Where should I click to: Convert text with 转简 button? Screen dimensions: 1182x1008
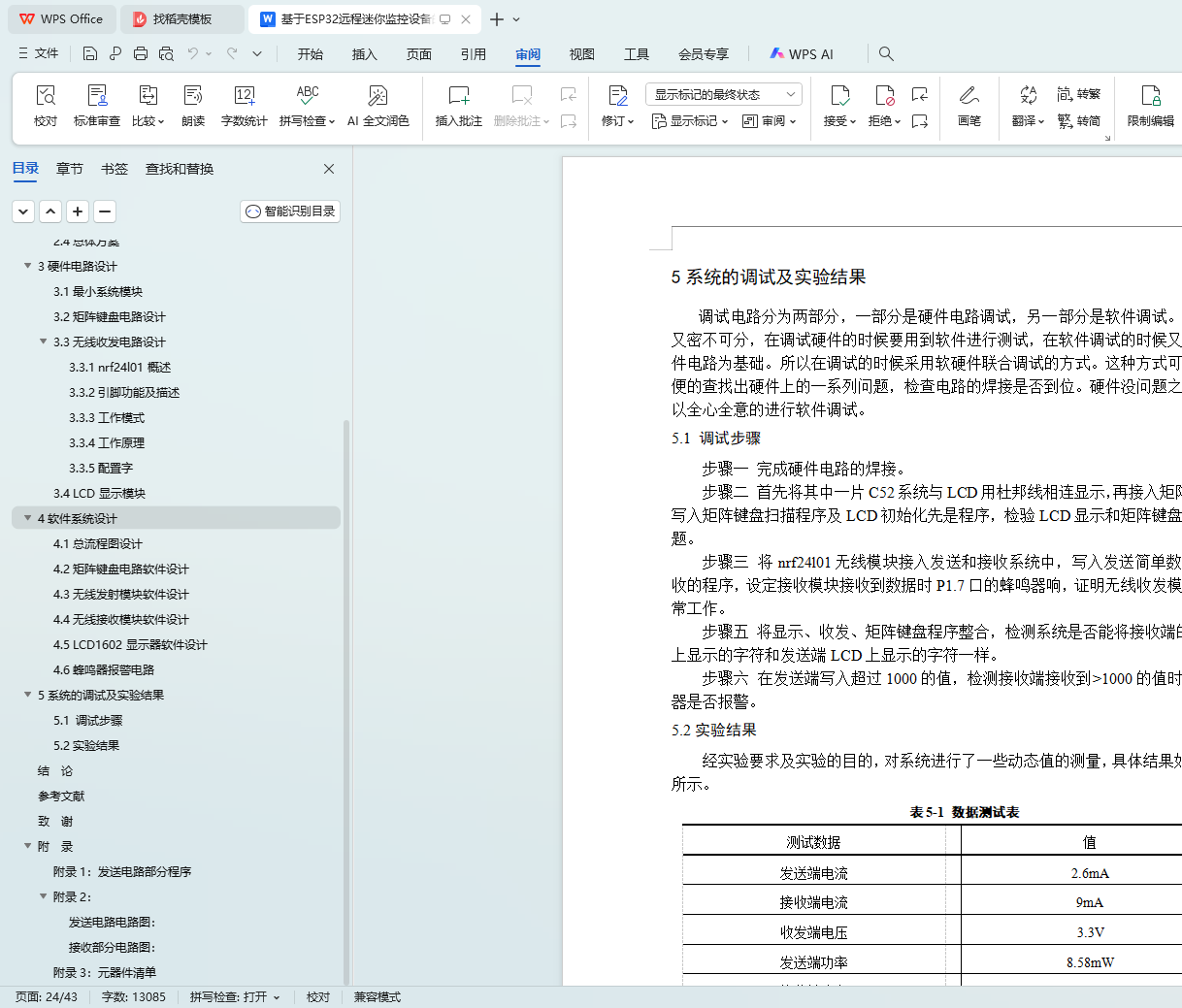coord(1078,121)
